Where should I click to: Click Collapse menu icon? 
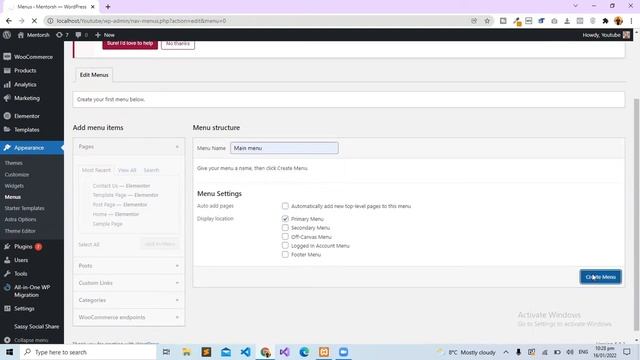click(x=7, y=340)
